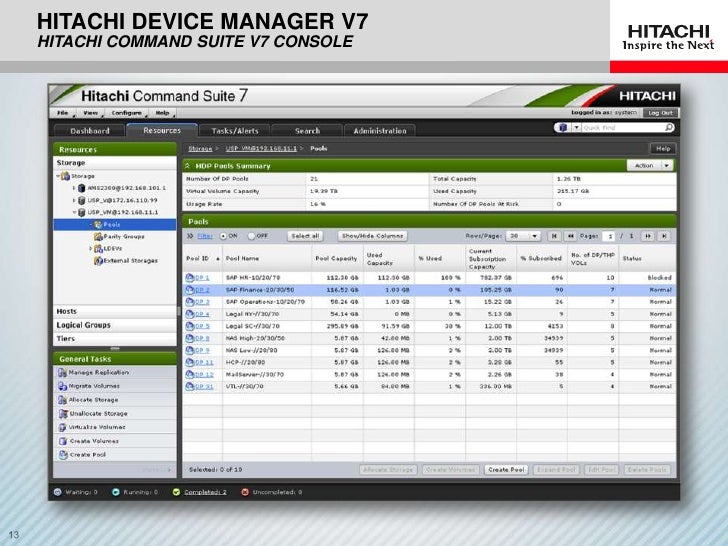Click the pool name SAP Finance-20/30/50
The height and width of the screenshot is (546, 728).
[260, 290]
